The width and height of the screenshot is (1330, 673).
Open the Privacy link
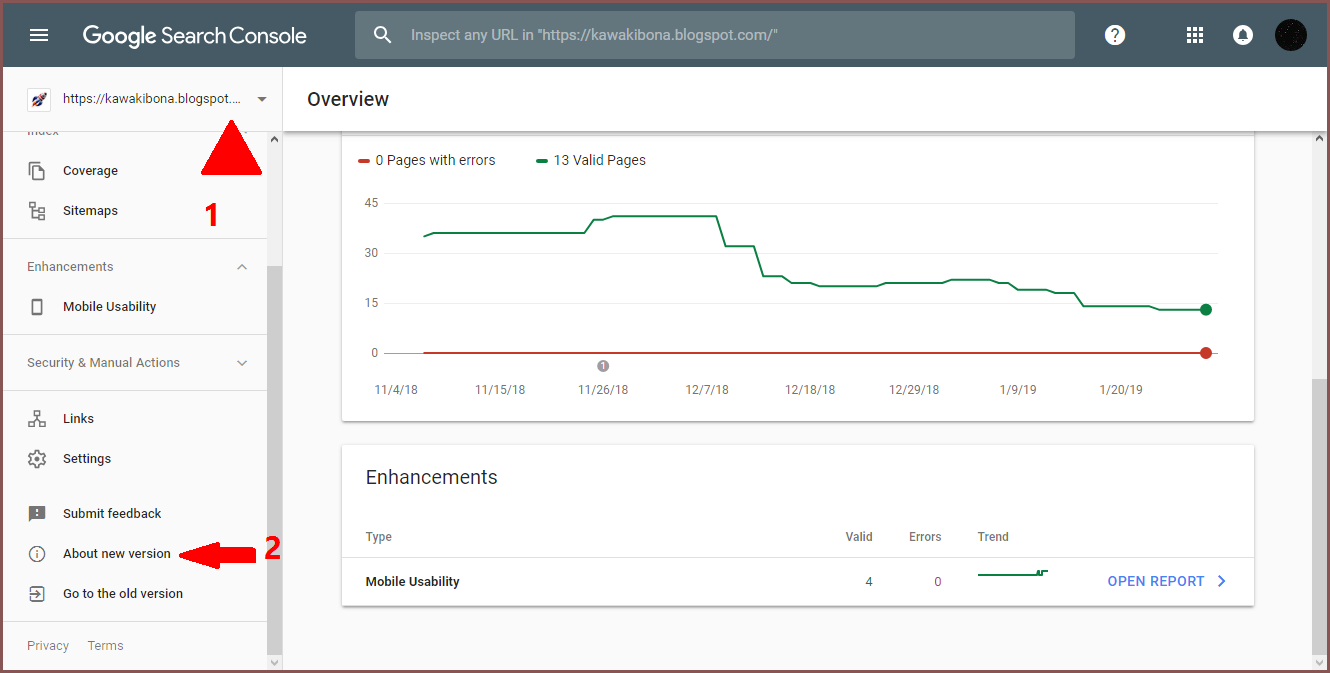(48, 646)
